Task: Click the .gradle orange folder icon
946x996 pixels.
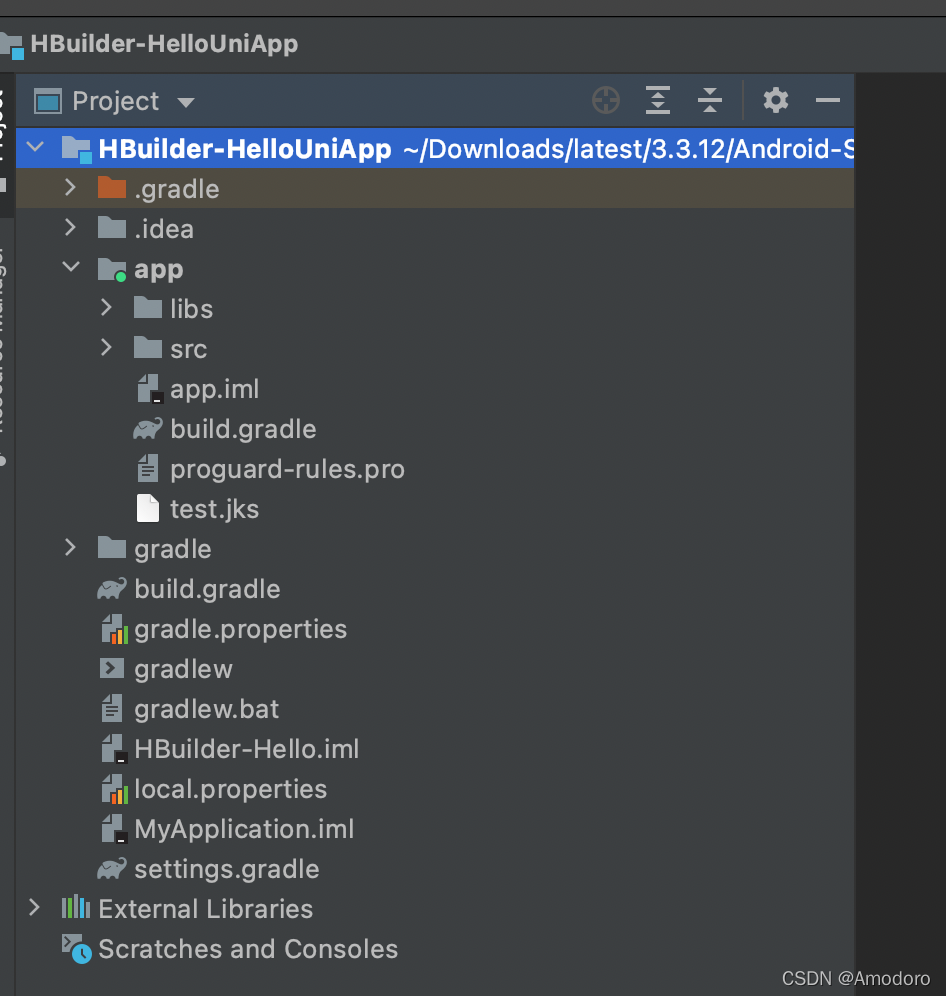Action: point(112,188)
